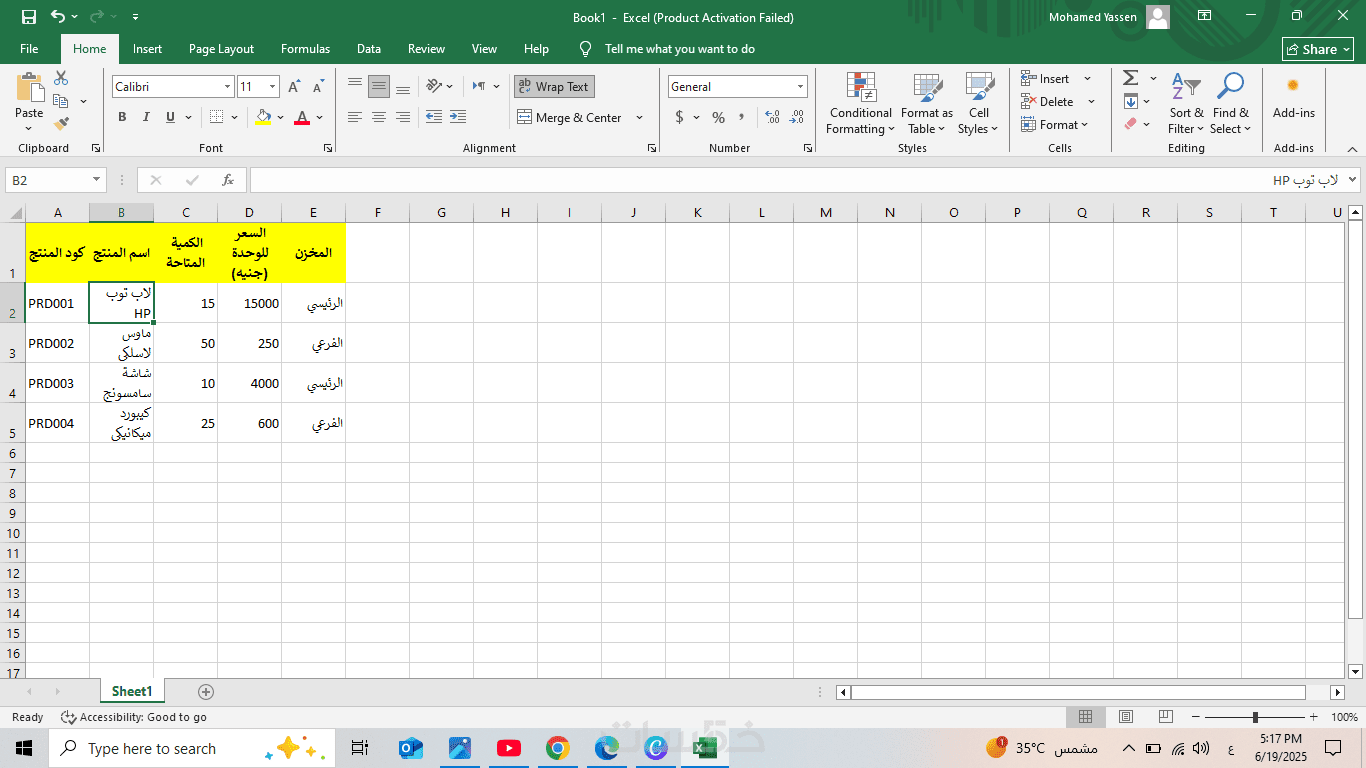
Task: Switch to the Formulas tab
Action: [x=305, y=49]
